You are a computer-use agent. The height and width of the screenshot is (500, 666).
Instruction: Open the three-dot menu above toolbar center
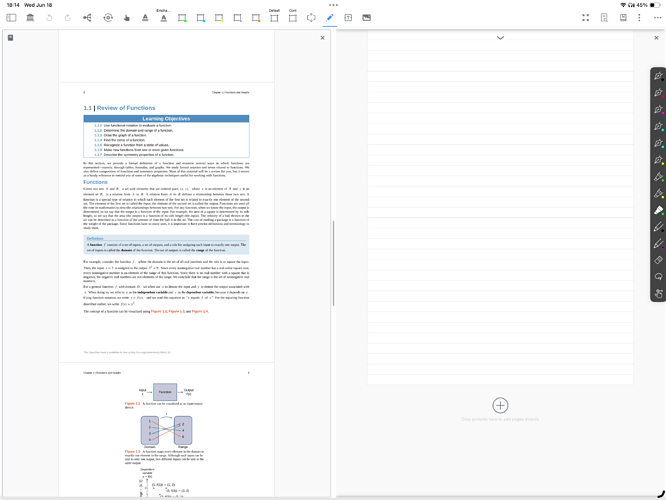coord(333,5)
